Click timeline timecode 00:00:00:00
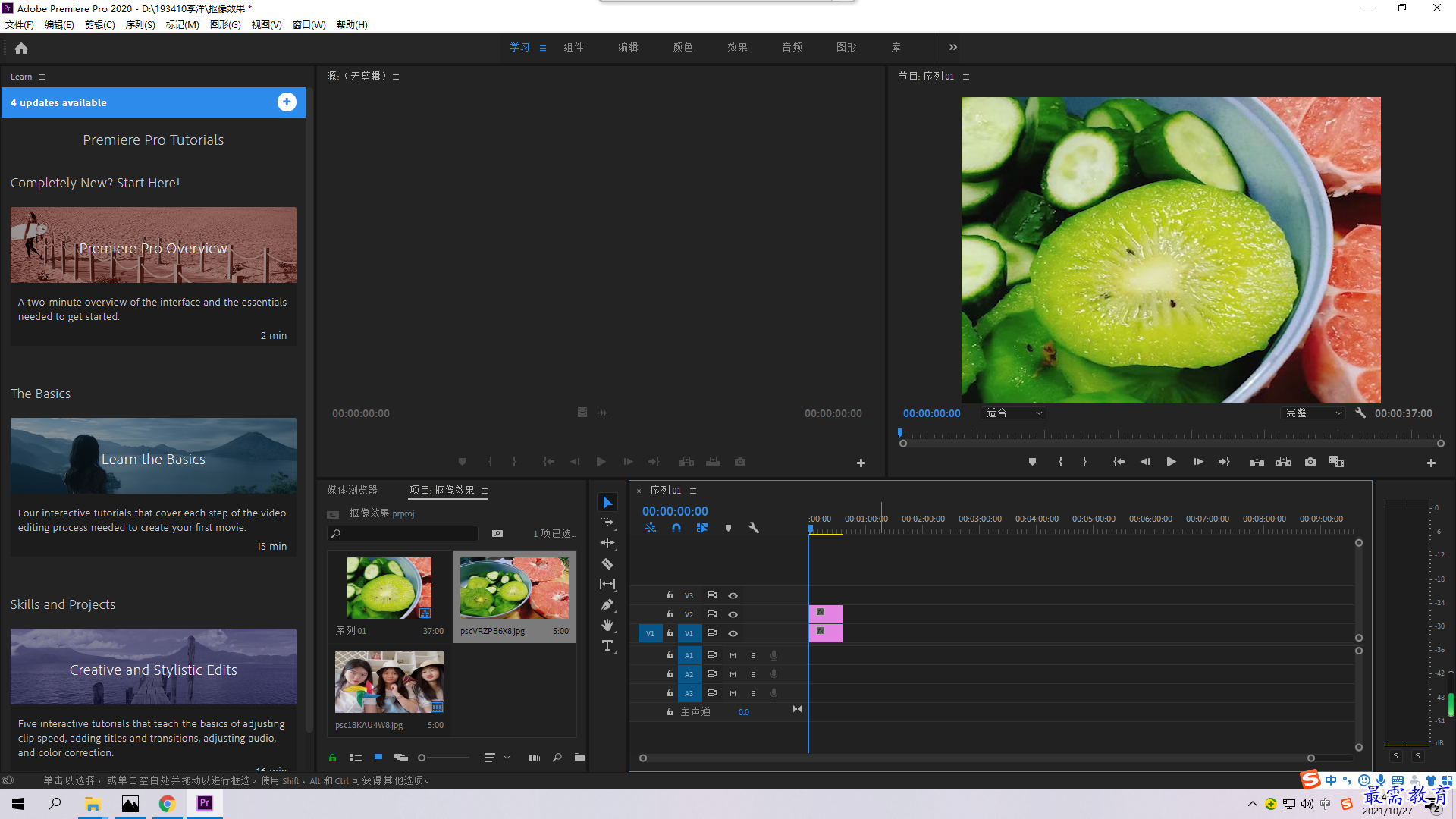Image resolution: width=1456 pixels, height=819 pixels. pos(675,512)
